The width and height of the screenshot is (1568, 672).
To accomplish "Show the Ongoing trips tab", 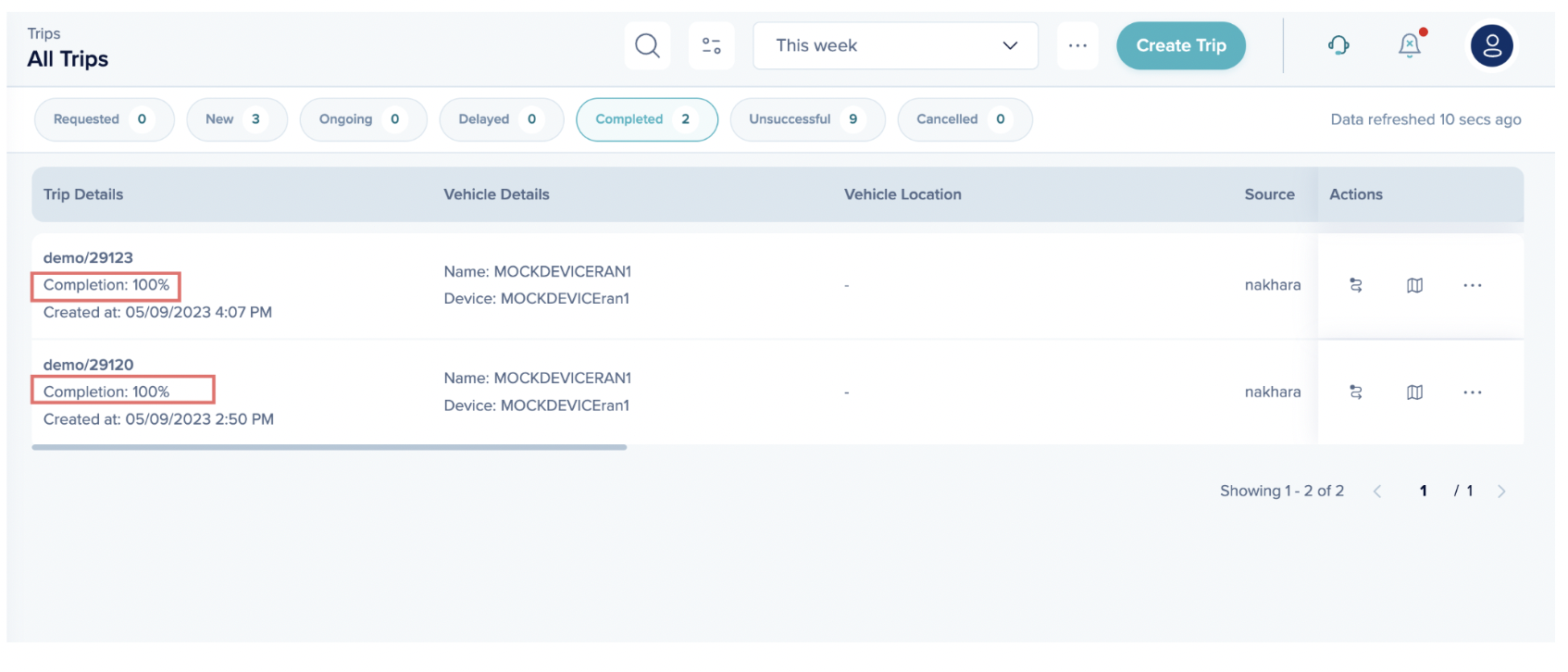I will point(362,119).
